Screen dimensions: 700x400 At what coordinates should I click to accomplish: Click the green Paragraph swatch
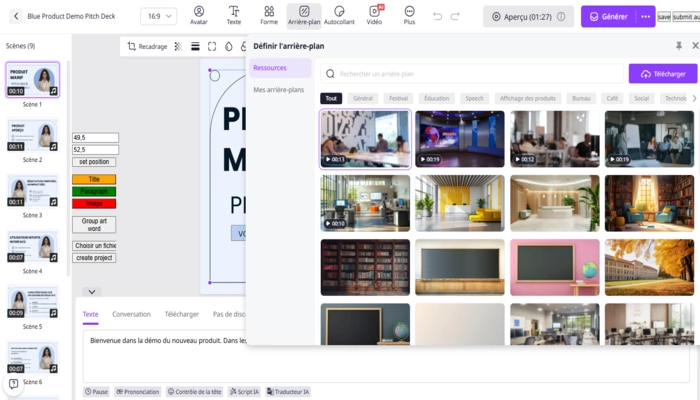pyautogui.click(x=94, y=191)
